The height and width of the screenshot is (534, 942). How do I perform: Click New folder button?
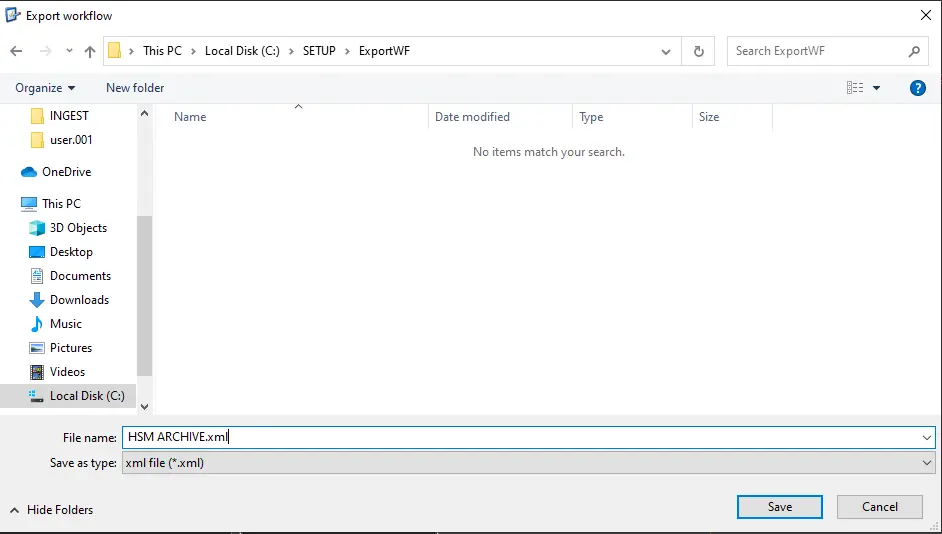135,88
